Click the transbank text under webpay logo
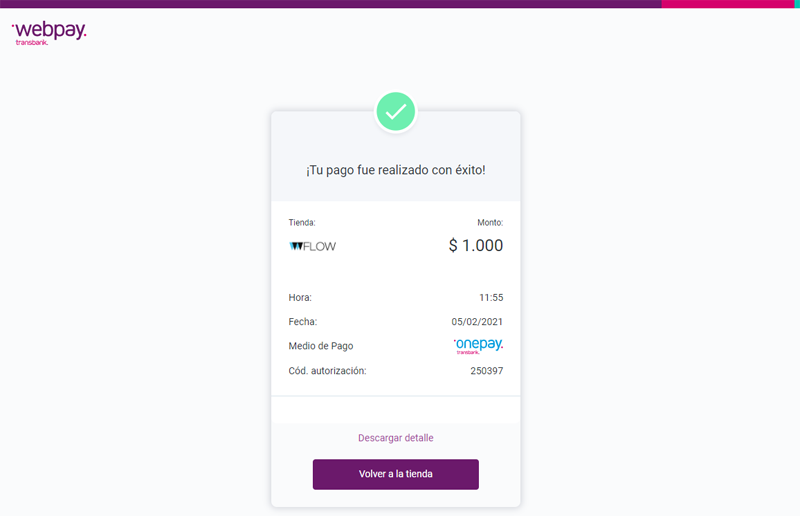800x516 pixels. click(32, 42)
